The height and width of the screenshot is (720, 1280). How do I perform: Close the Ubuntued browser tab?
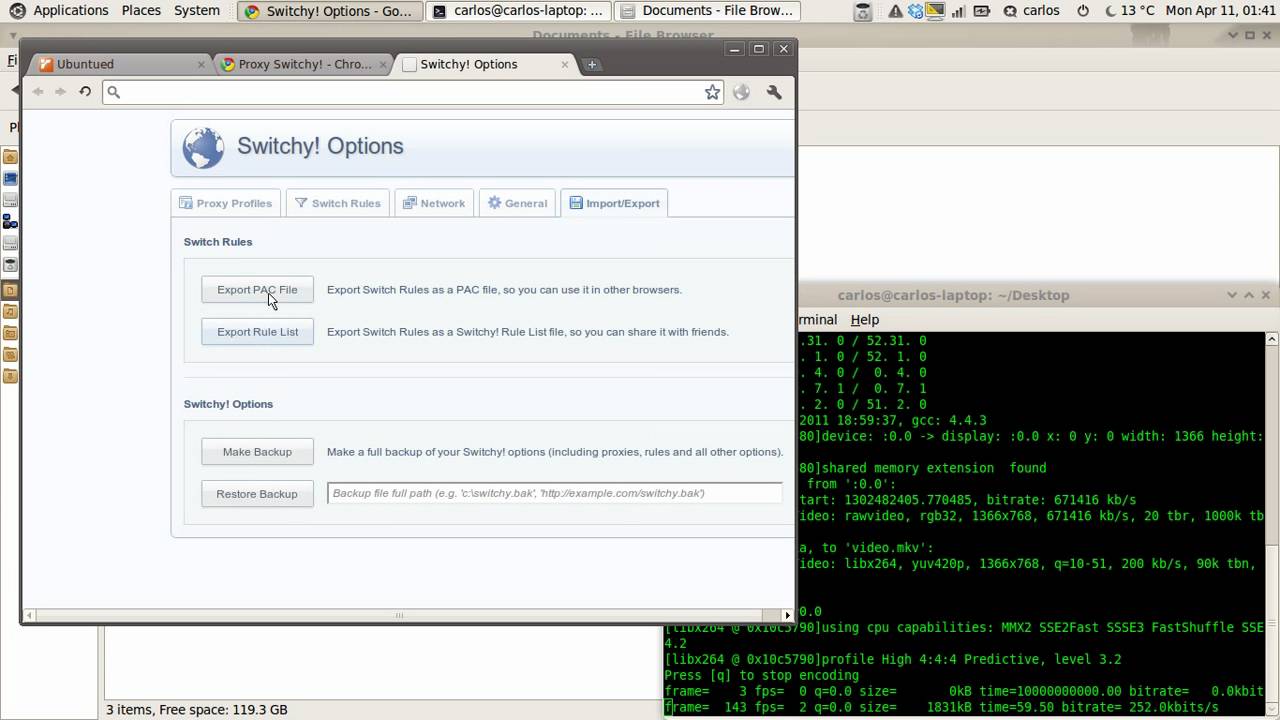click(201, 64)
